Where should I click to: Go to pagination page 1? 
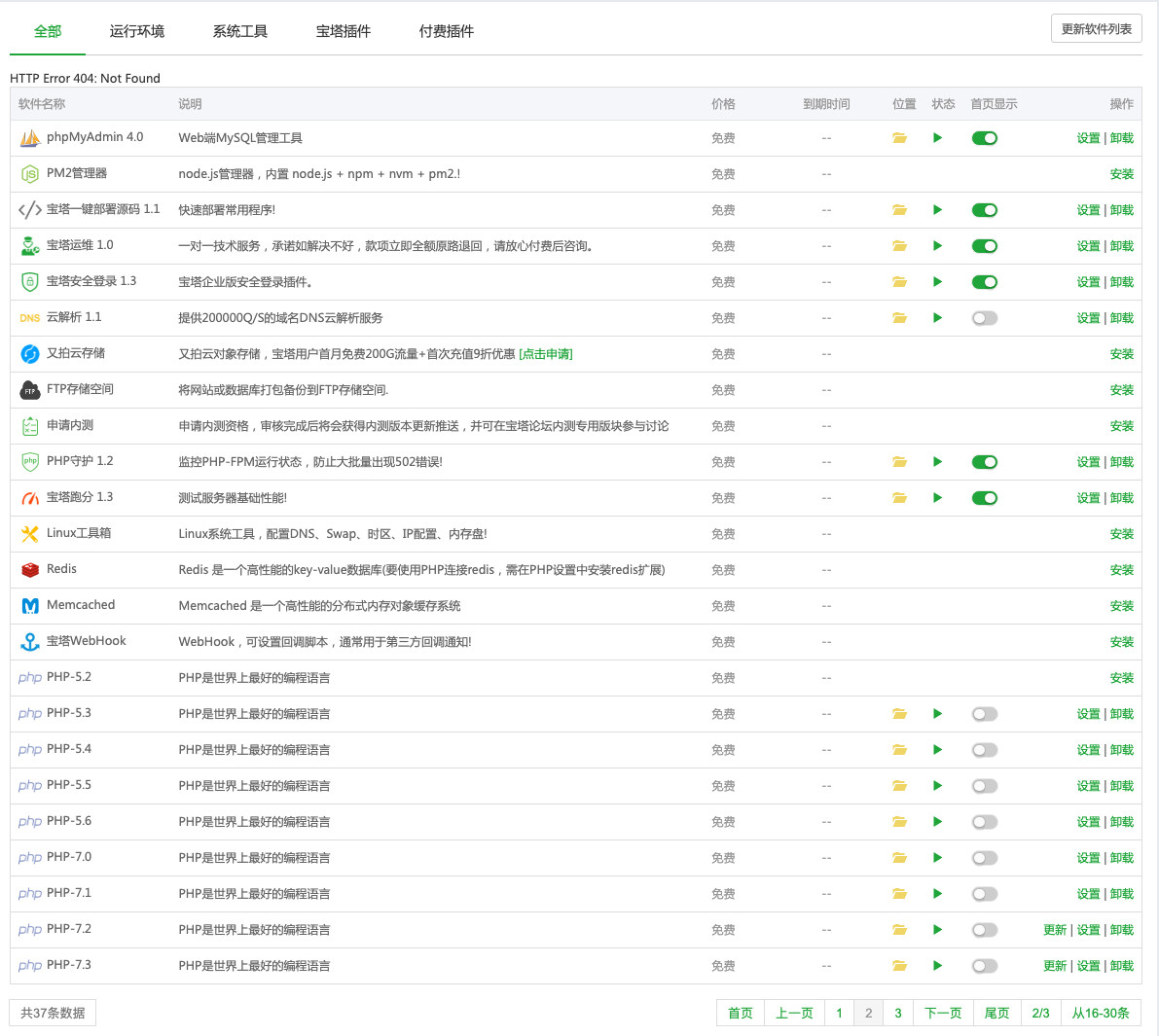(x=839, y=1013)
